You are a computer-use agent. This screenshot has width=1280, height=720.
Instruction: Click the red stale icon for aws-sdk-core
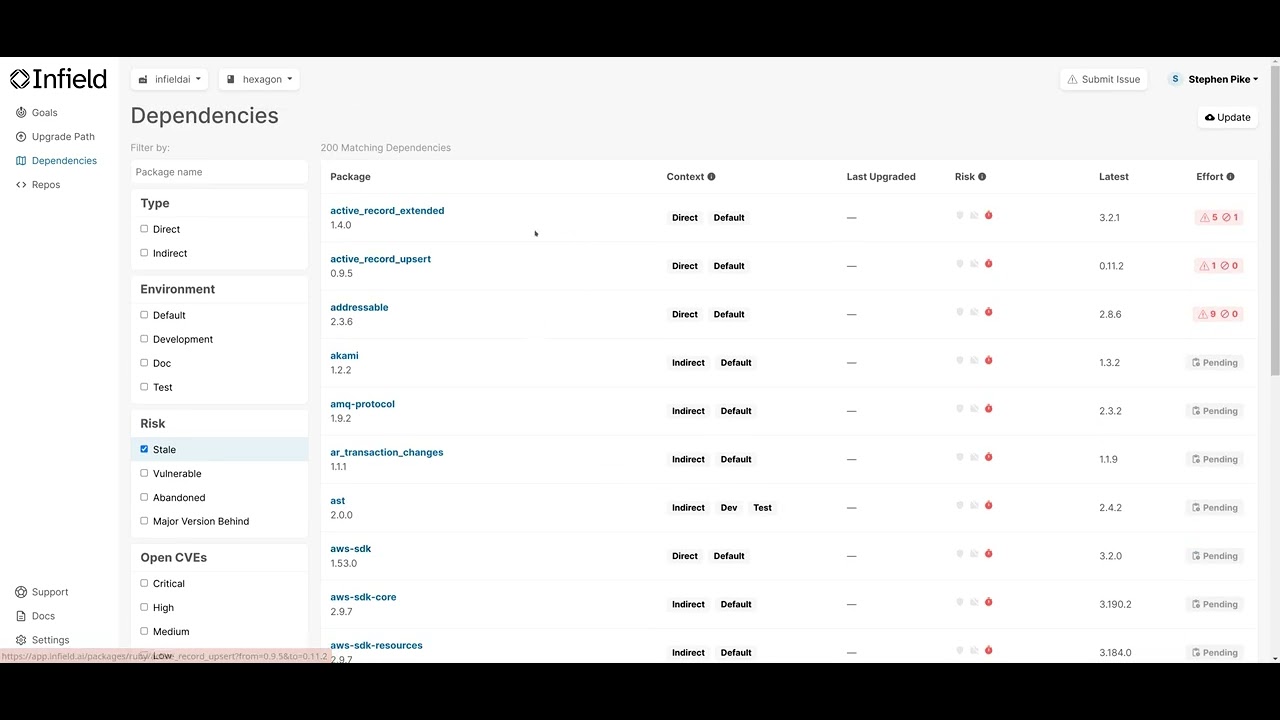988,602
